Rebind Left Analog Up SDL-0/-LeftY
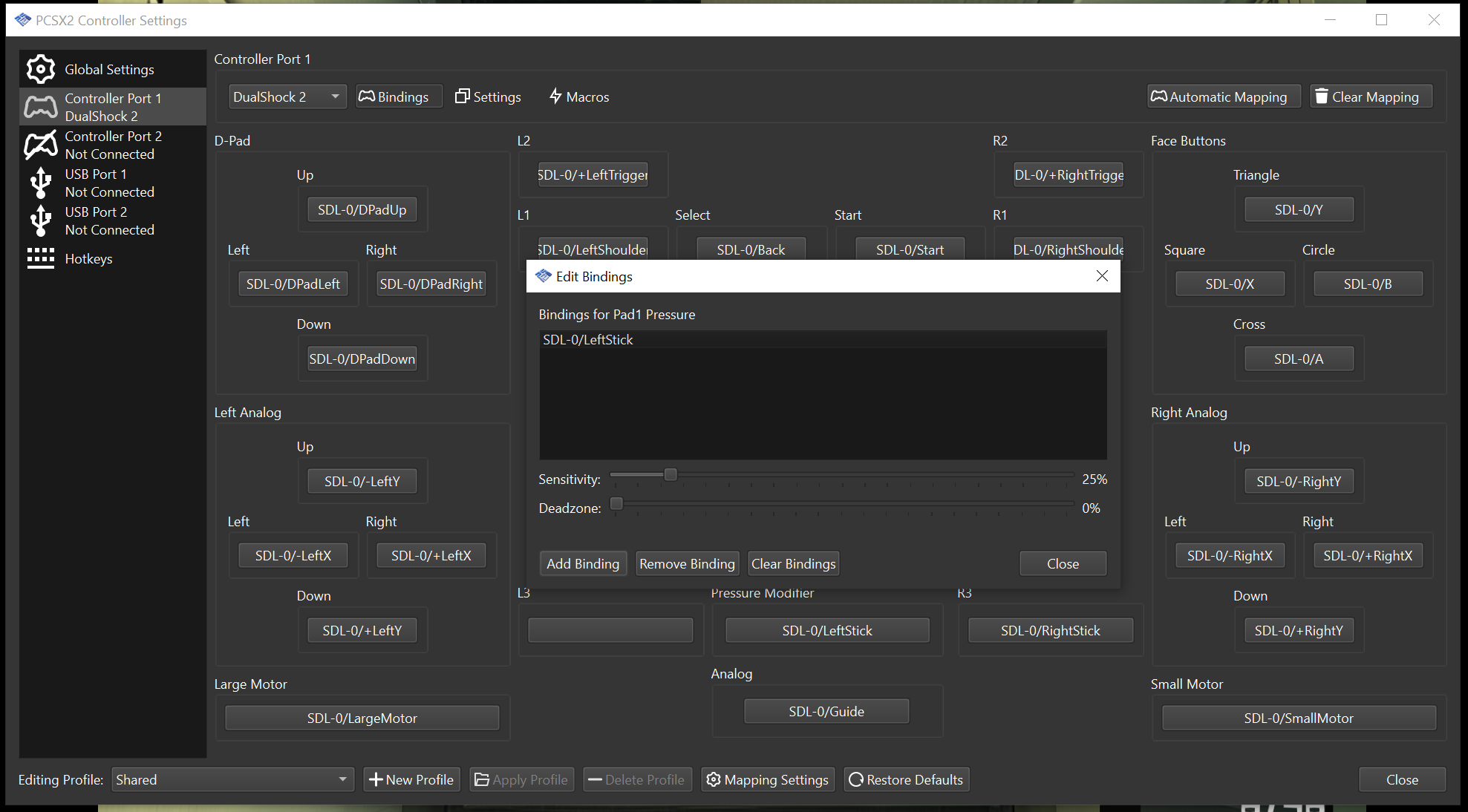The width and height of the screenshot is (1468, 812). click(362, 481)
